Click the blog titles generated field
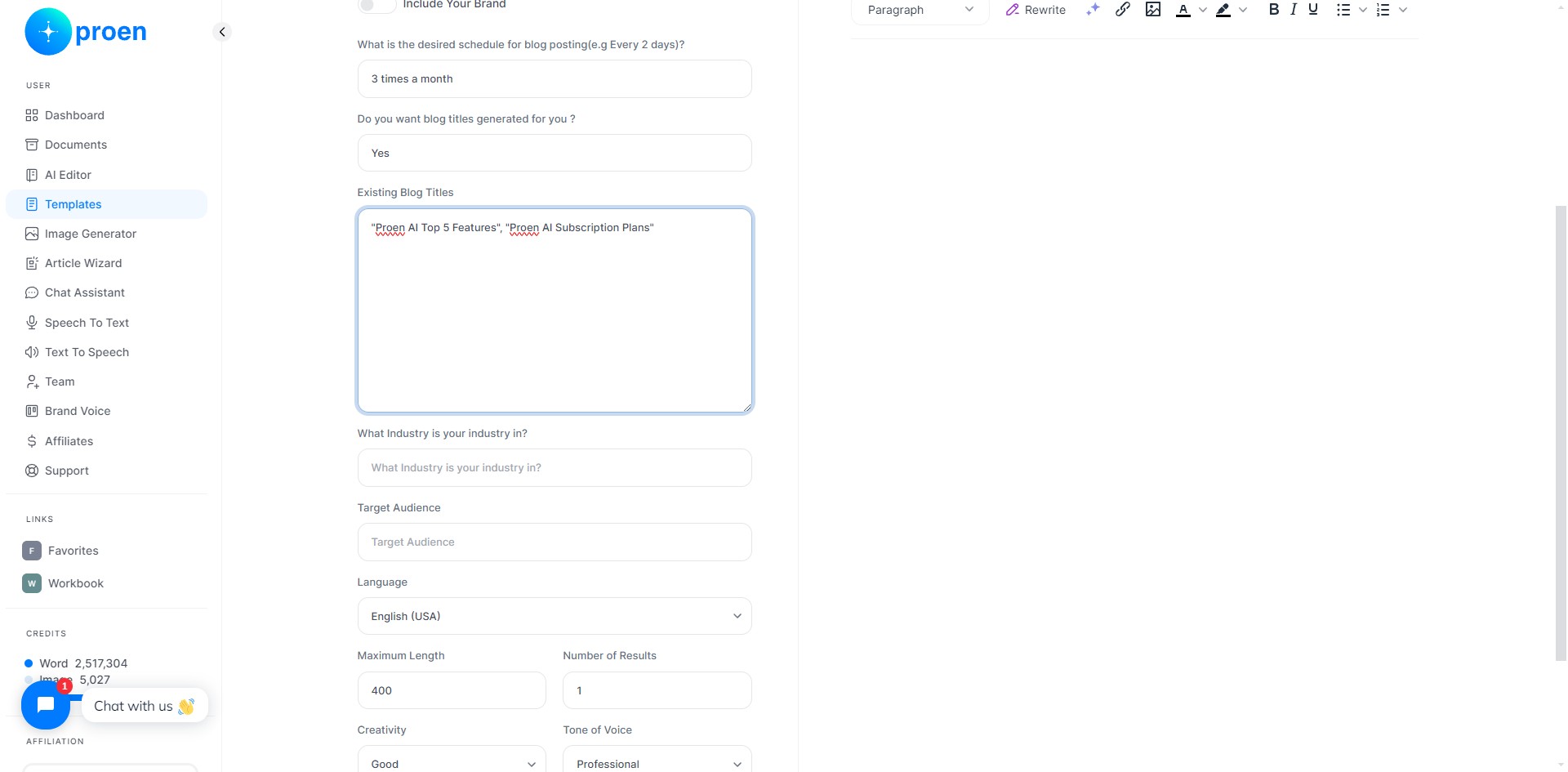 click(x=555, y=153)
